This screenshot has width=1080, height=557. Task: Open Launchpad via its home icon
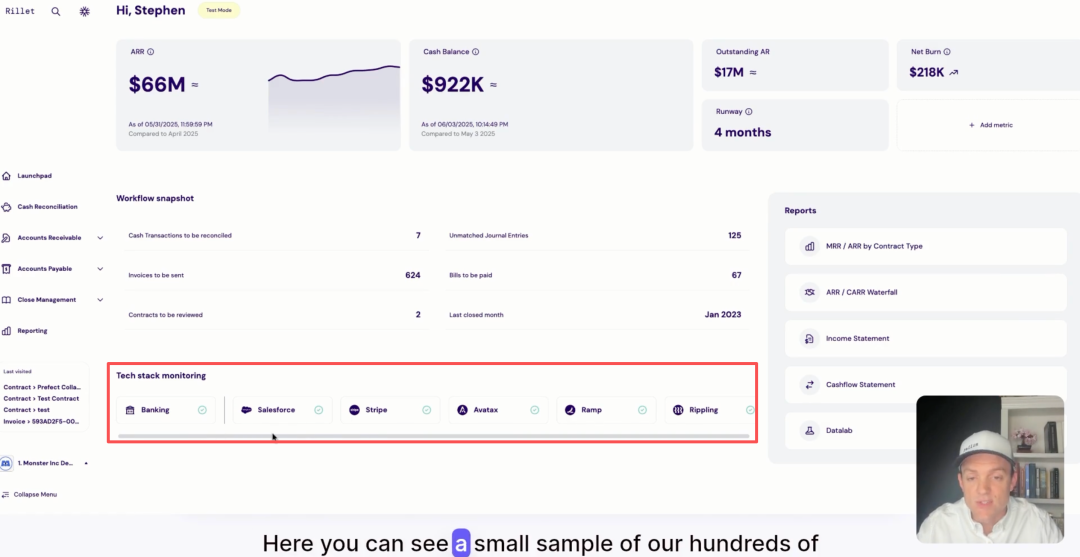click(x=7, y=176)
